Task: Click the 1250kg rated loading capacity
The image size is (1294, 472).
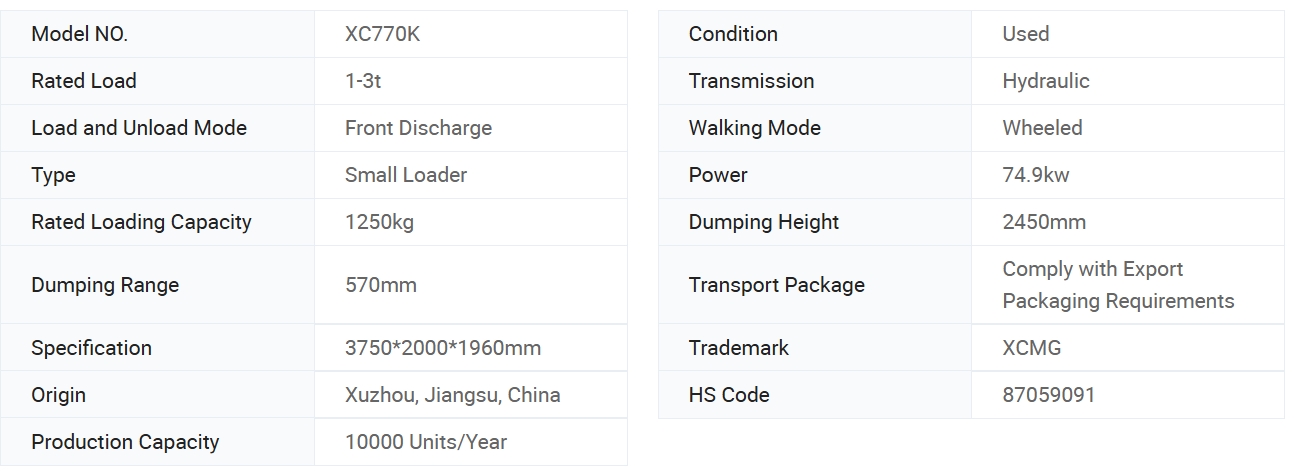Action: (379, 222)
